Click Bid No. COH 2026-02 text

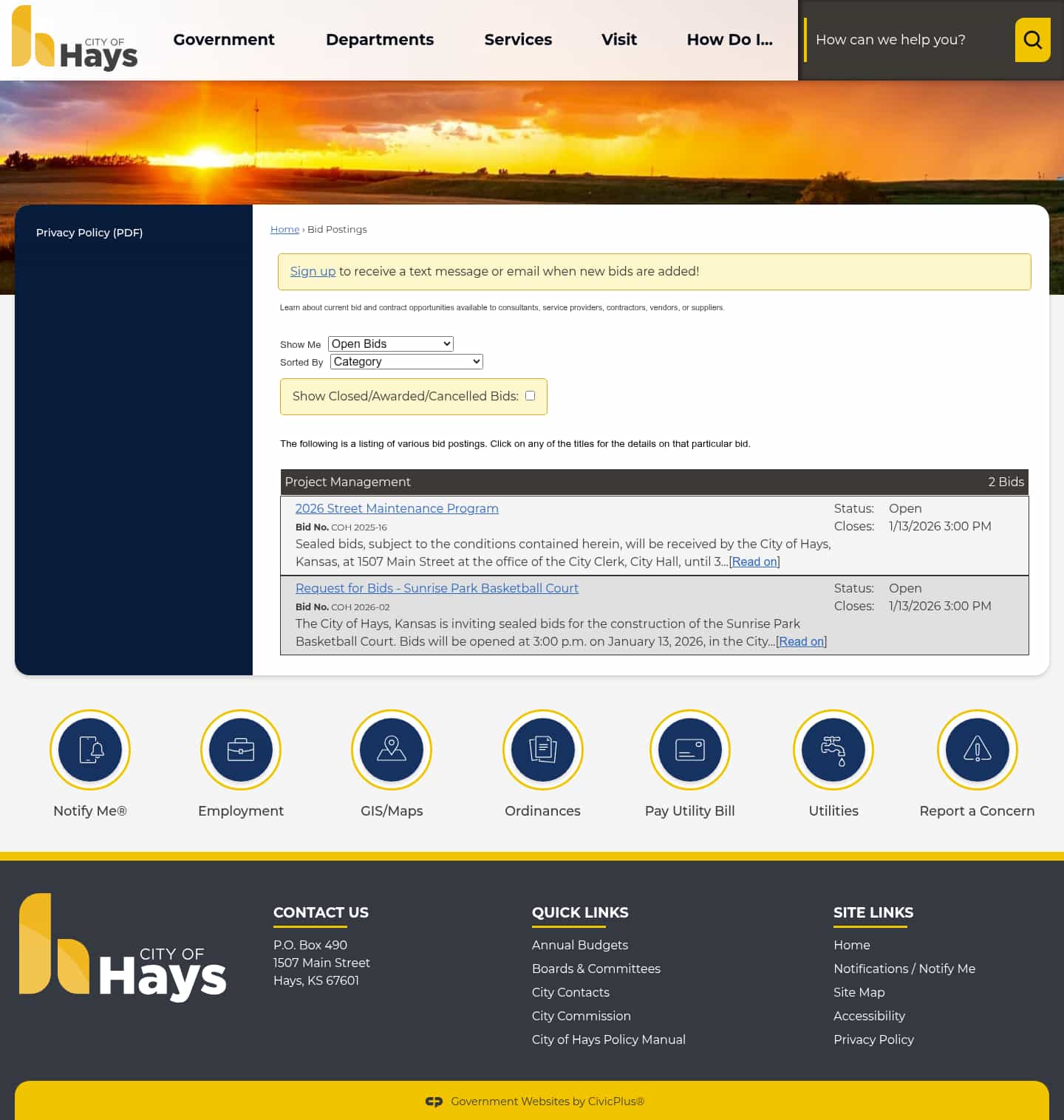(343, 607)
